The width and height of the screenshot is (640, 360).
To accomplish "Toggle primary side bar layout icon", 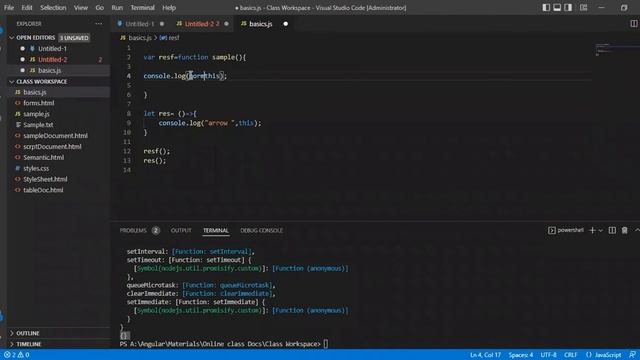I will pos(546,8).
